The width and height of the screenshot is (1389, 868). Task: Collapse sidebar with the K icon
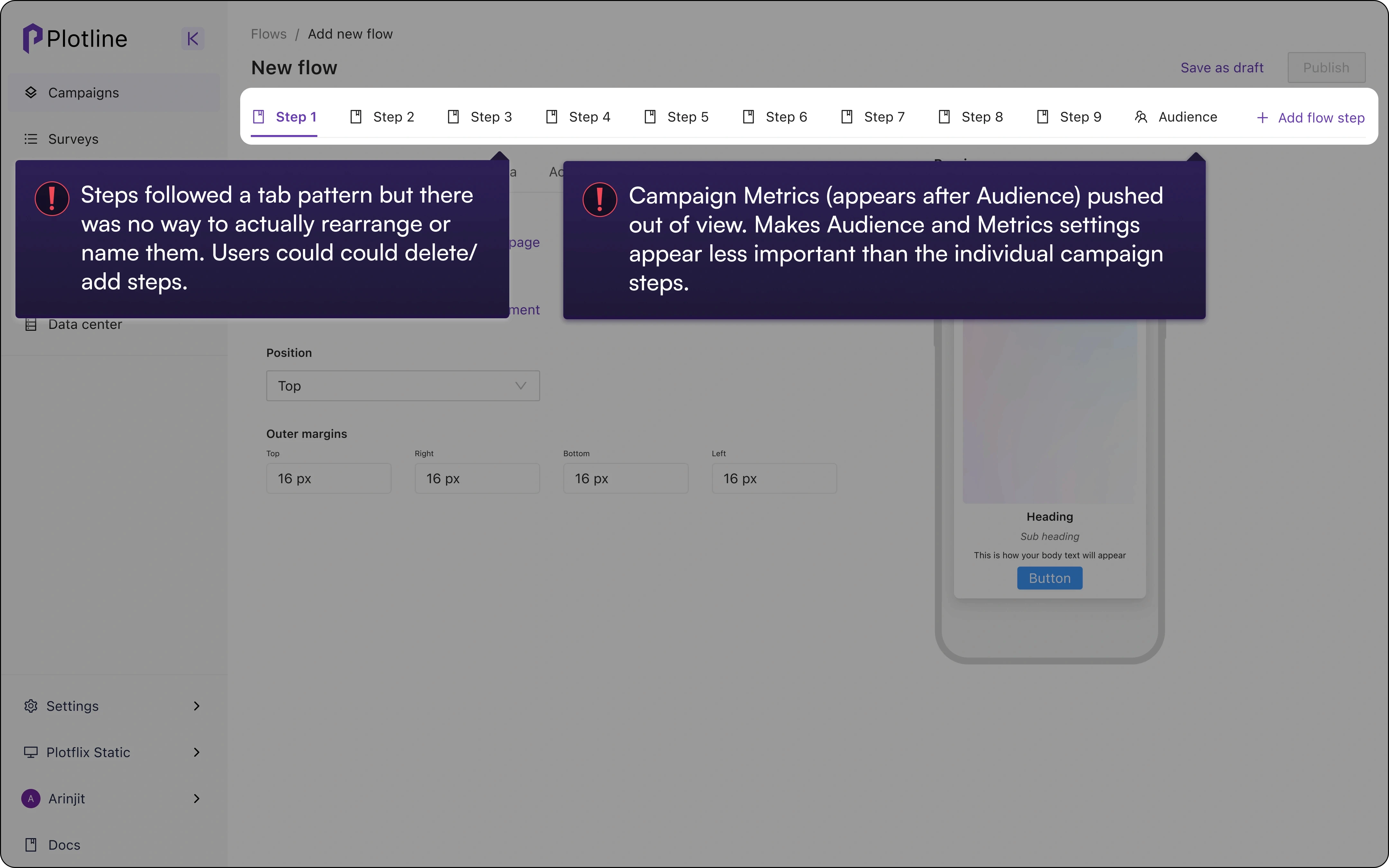click(192, 39)
